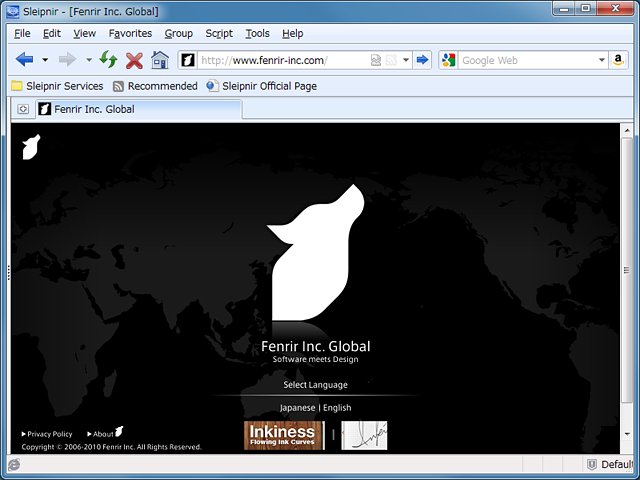This screenshot has height=480, width=640.
Task: Click the 'Software meets Design' tagline
Action: 316,360
